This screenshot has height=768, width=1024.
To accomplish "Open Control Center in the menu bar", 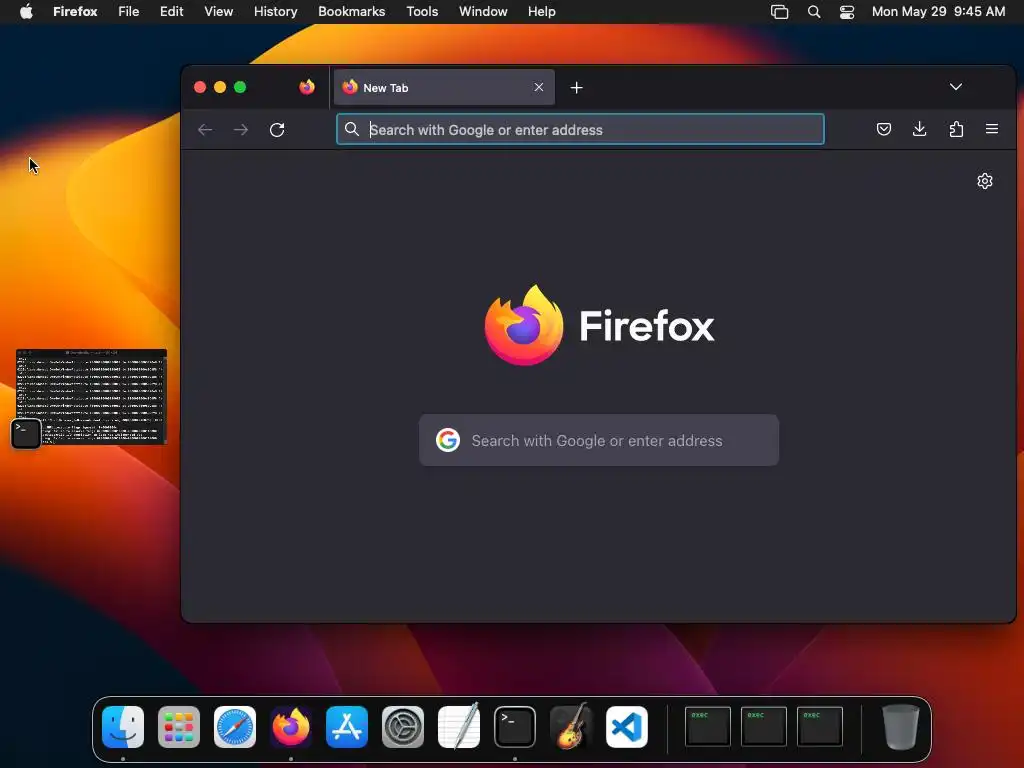I will click(847, 12).
